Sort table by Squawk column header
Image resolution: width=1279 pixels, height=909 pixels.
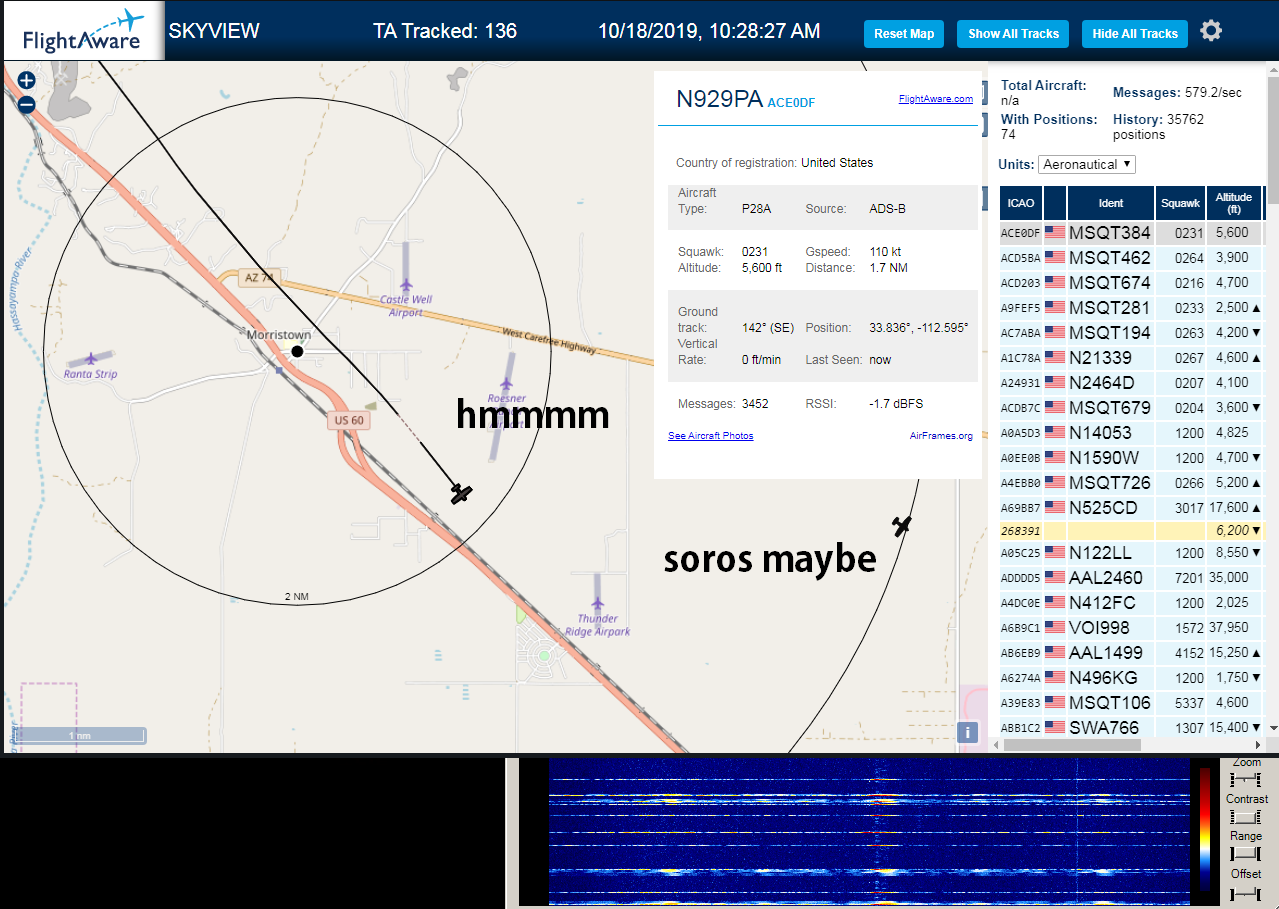click(x=1180, y=203)
